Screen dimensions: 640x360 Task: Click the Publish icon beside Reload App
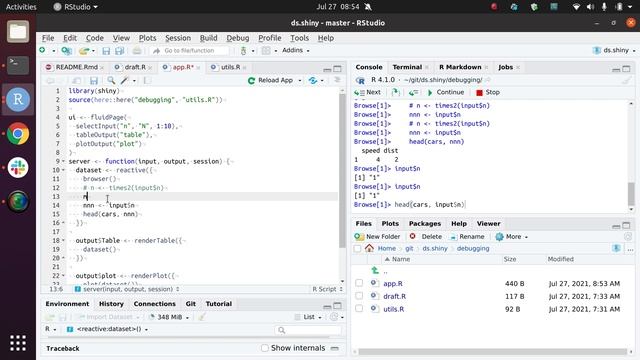(x=313, y=80)
